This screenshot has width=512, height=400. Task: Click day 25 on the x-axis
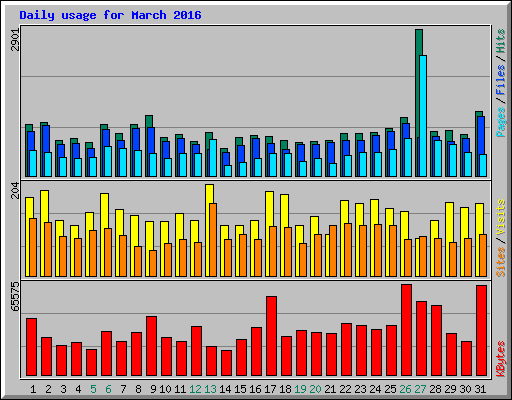click(x=390, y=389)
